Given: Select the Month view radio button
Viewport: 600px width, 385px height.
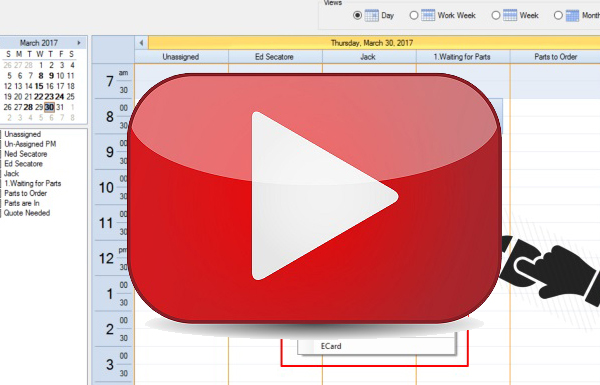Looking at the screenshot, I should [x=558, y=15].
